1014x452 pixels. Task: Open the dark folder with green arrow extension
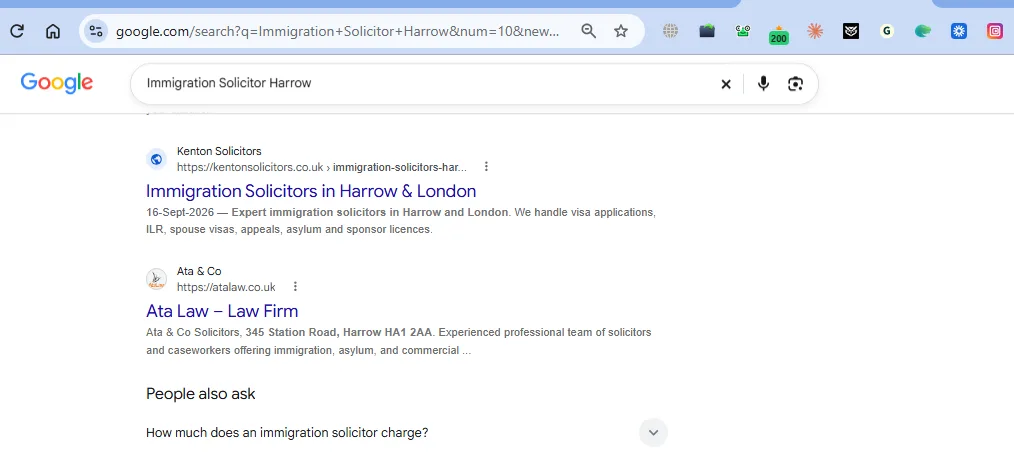click(x=707, y=31)
